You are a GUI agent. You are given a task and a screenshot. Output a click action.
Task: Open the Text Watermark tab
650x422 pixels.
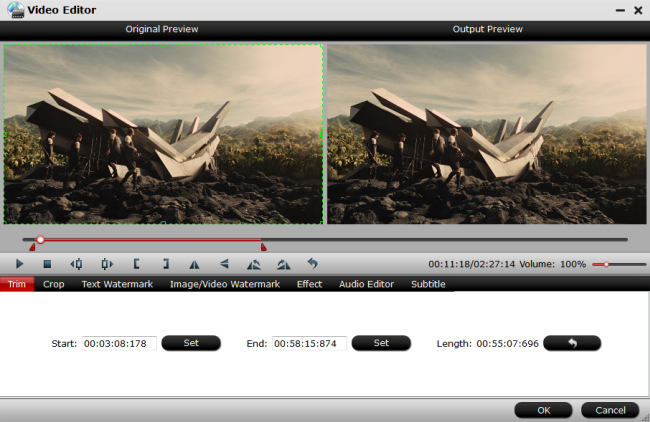(117, 284)
